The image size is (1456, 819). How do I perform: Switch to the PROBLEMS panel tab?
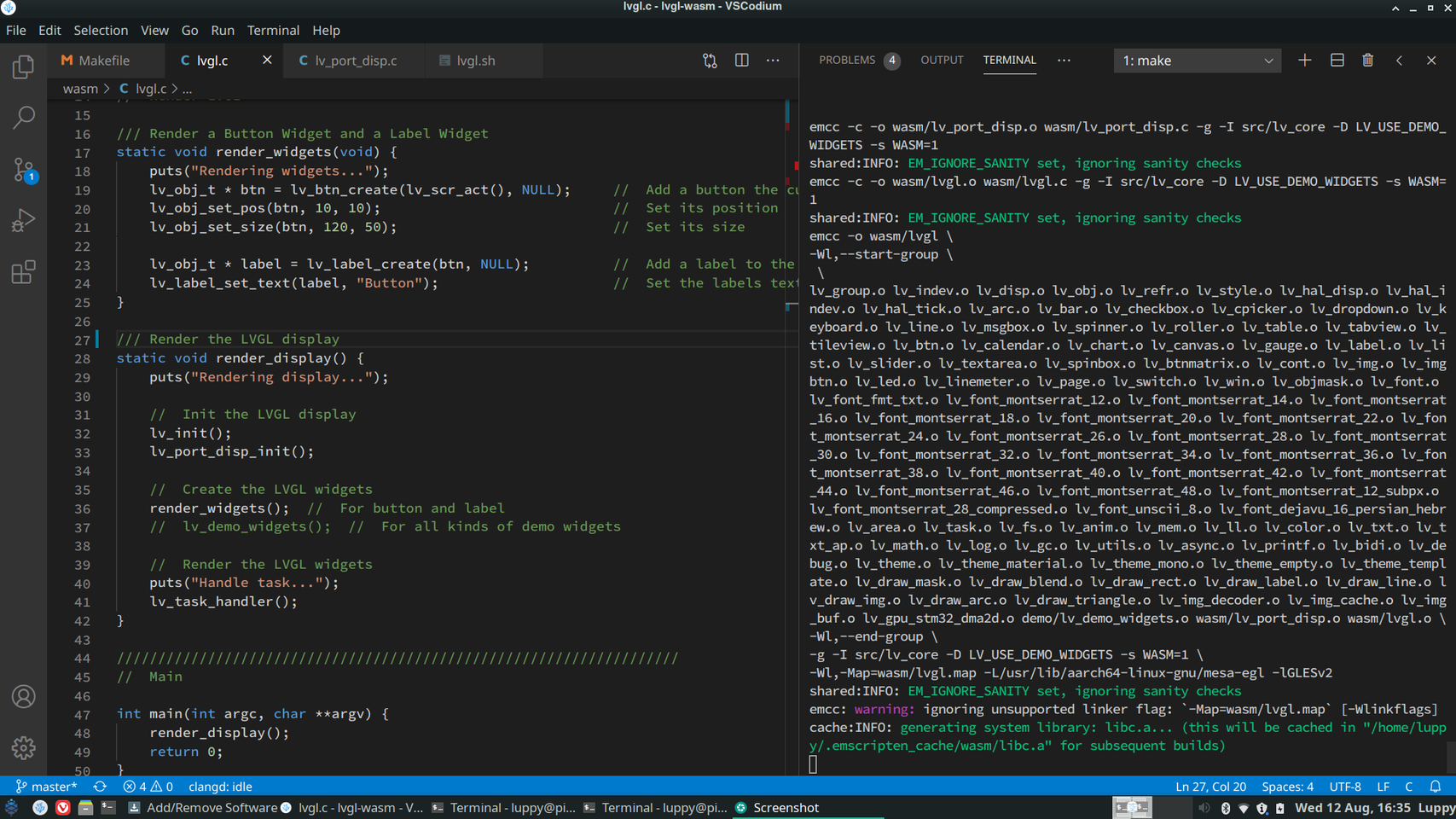(x=847, y=61)
